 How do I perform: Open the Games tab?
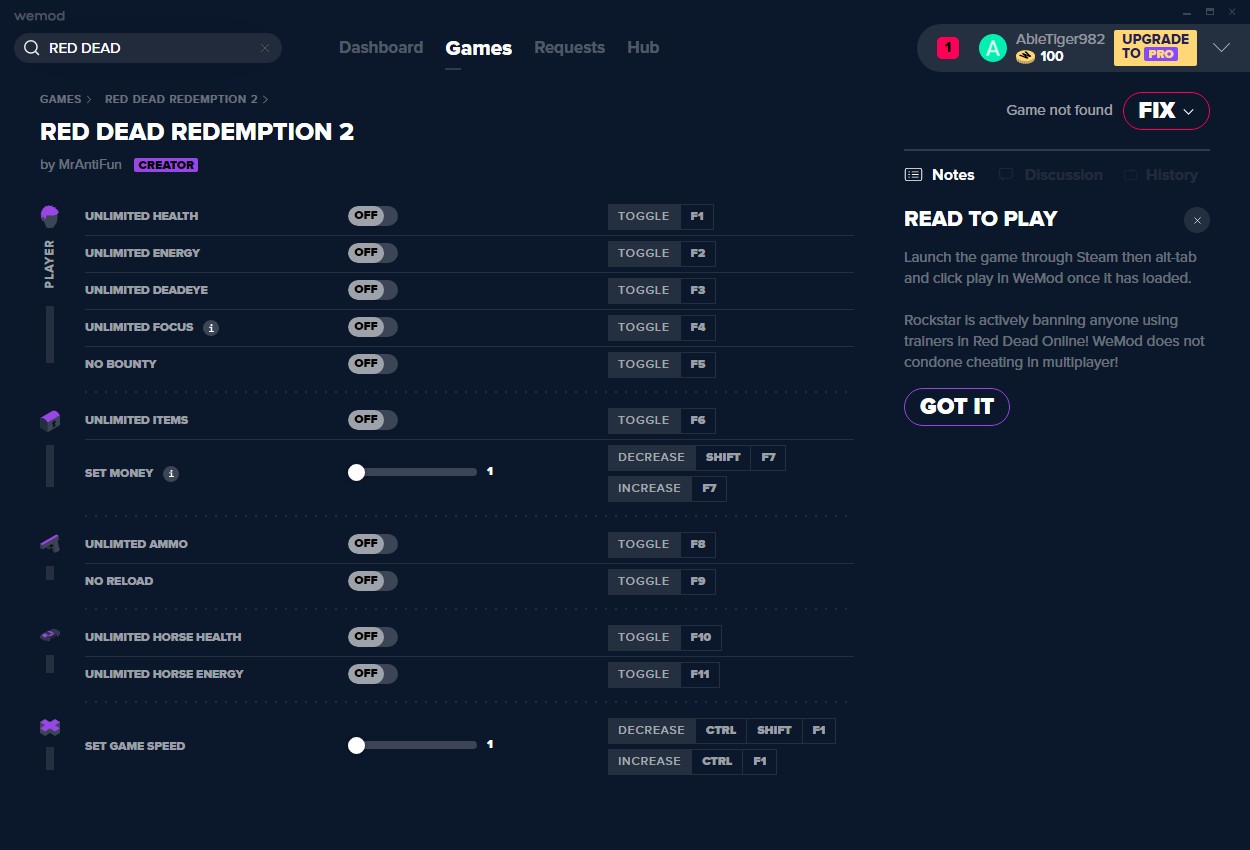click(x=479, y=47)
